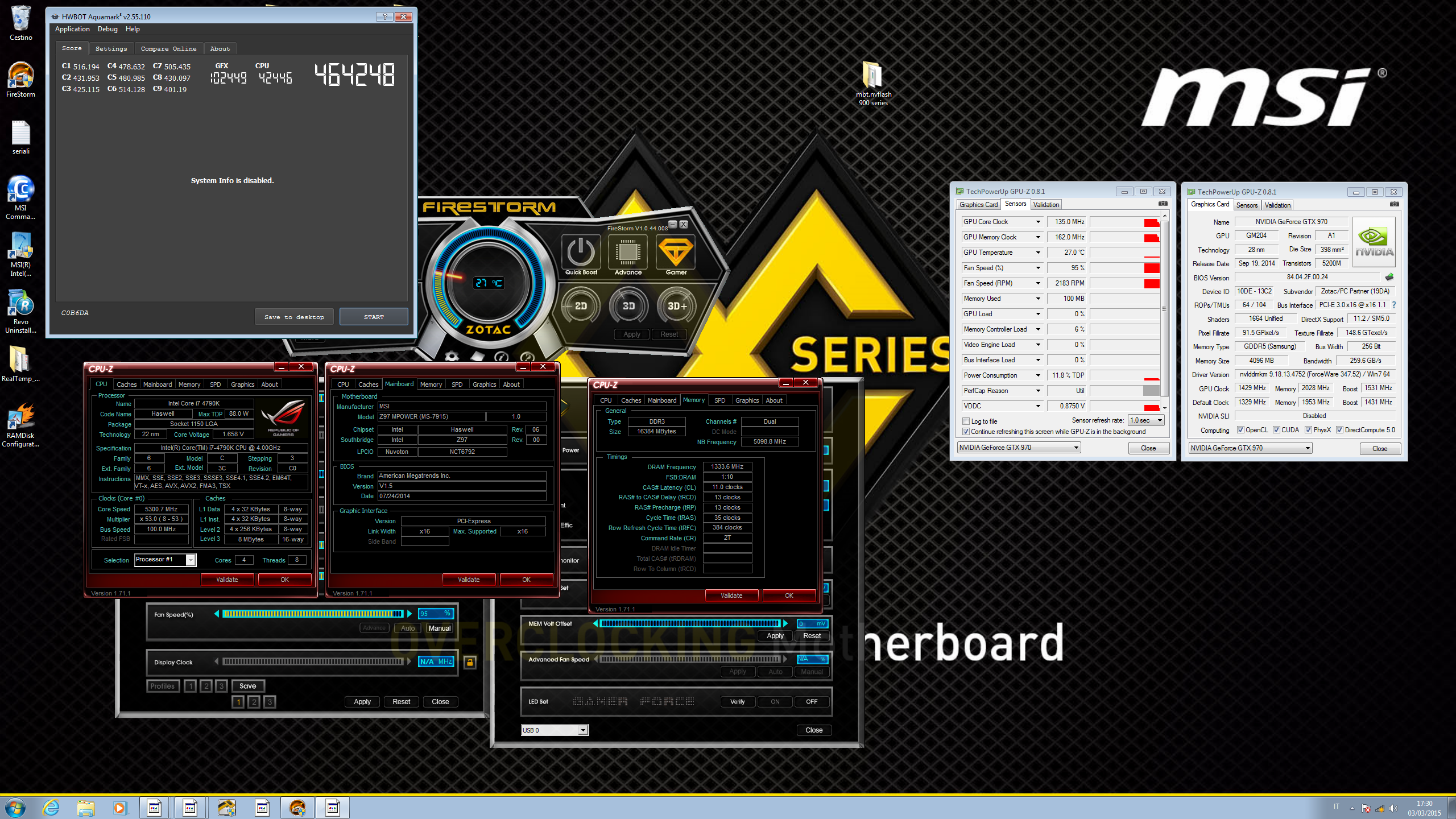This screenshot has height=819, width=1456.
Task: Expand GPU Core Clock sensor dropdown
Action: click(1037, 222)
